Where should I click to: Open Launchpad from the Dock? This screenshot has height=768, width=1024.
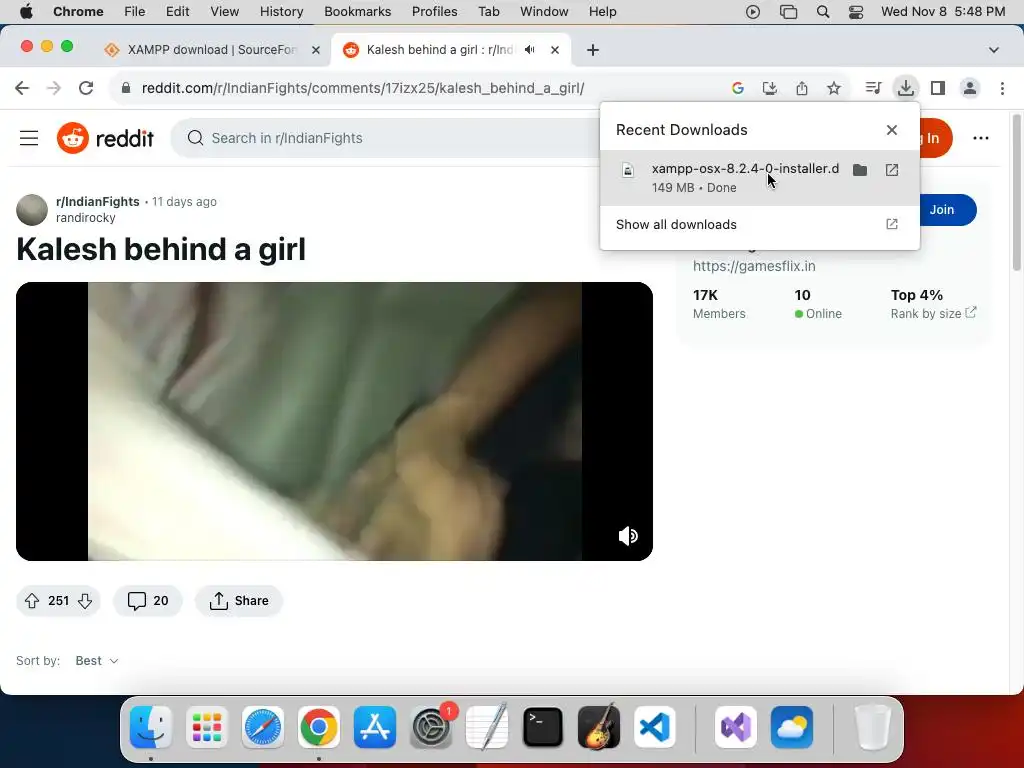[x=207, y=727]
